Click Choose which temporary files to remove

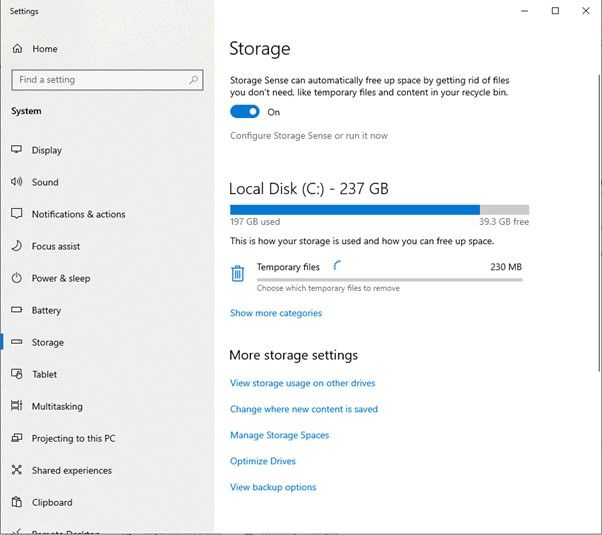coord(328,288)
